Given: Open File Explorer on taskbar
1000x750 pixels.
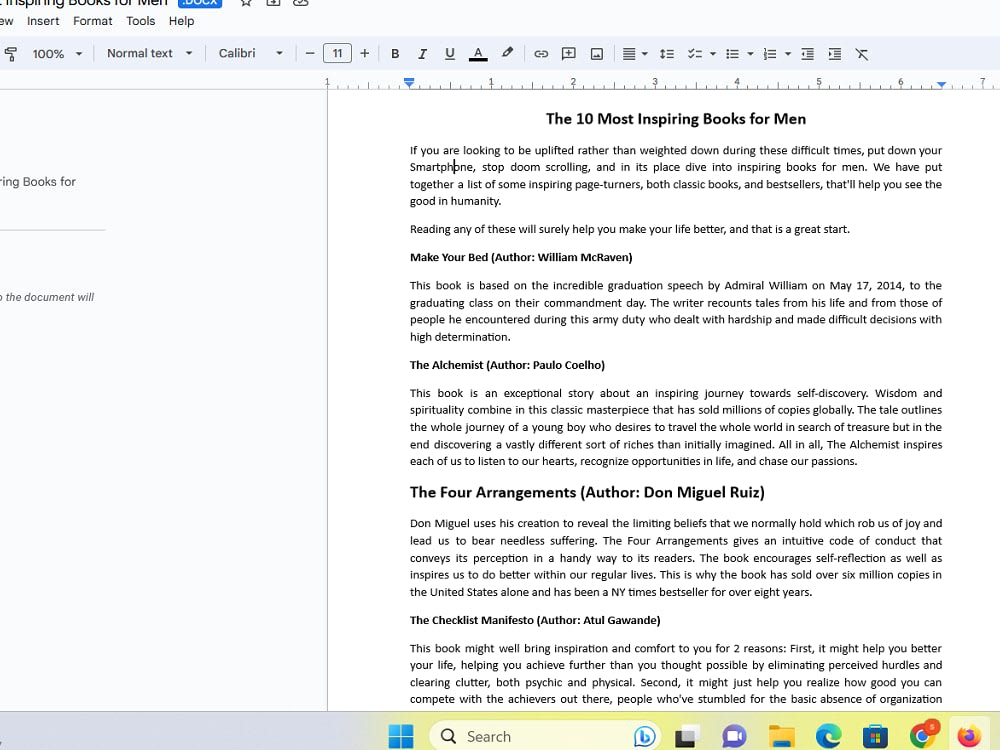Looking at the screenshot, I should click(781, 737).
